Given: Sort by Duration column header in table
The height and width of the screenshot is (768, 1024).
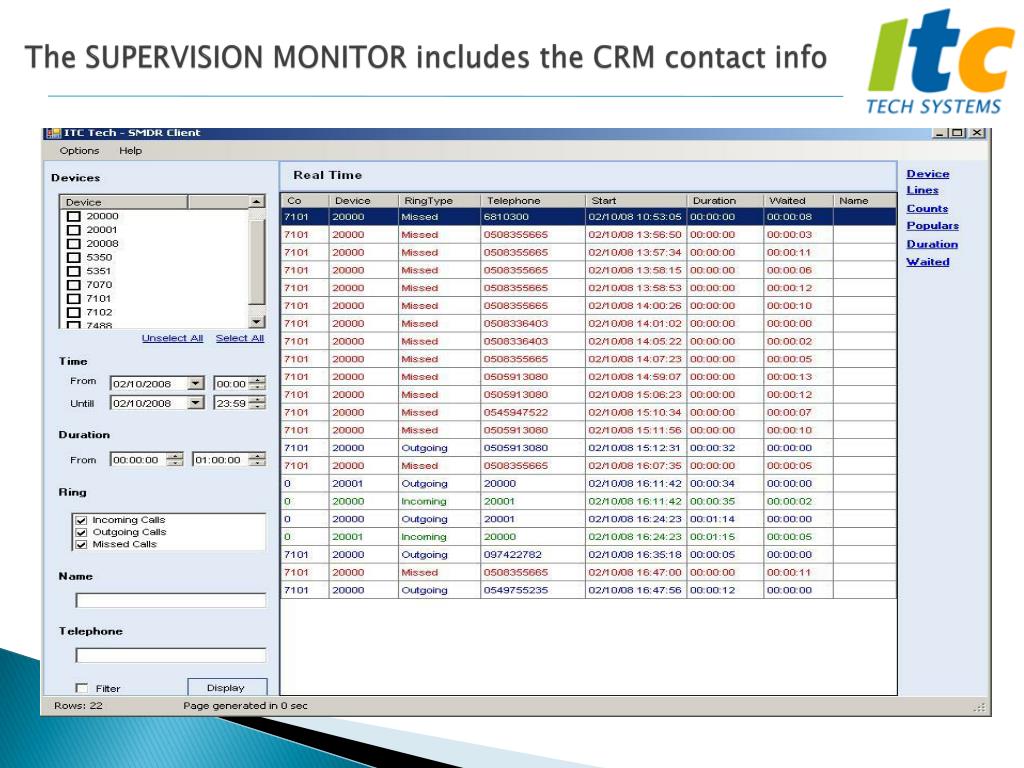Looking at the screenshot, I should pyautogui.click(x=725, y=200).
